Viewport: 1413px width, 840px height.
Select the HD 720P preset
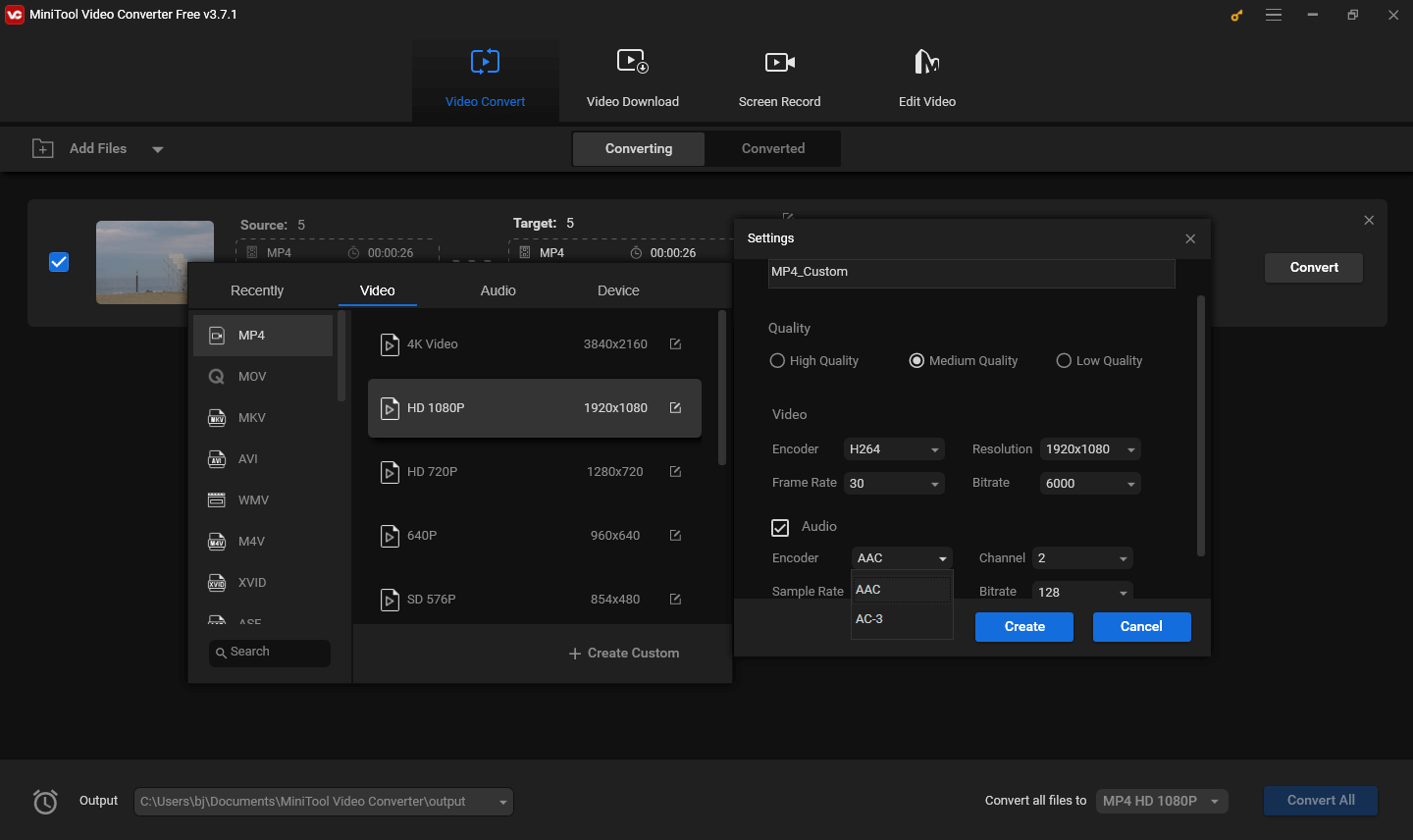534,472
